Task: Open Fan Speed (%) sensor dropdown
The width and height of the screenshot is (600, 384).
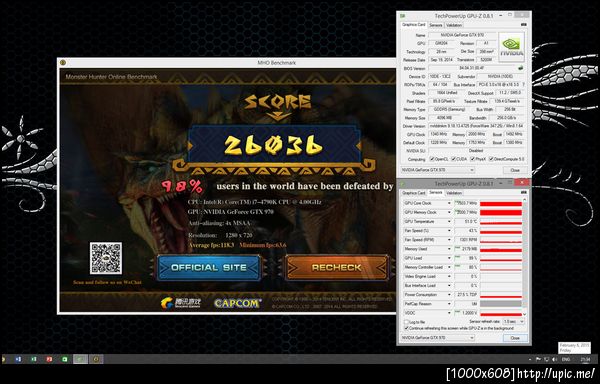Action: click(x=449, y=231)
